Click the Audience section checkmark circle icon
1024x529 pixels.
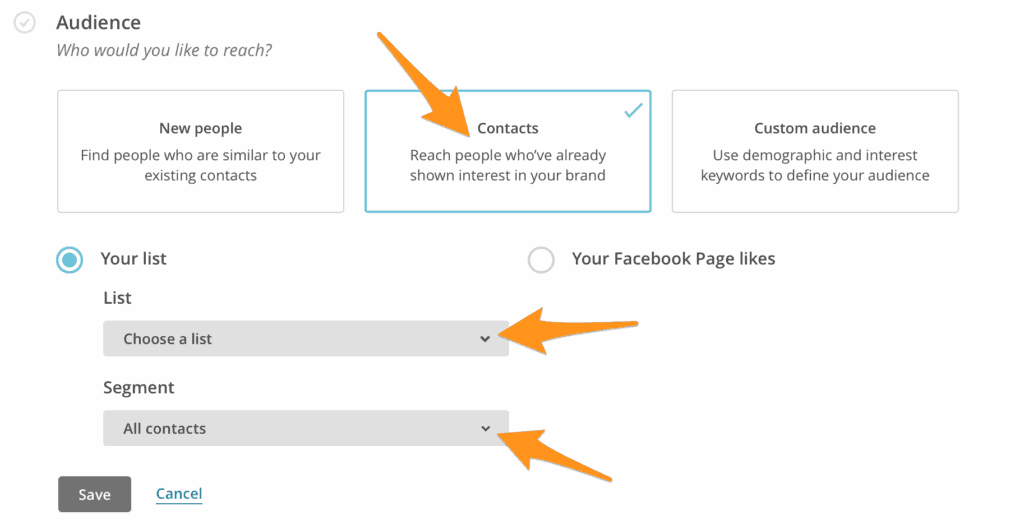(25, 22)
